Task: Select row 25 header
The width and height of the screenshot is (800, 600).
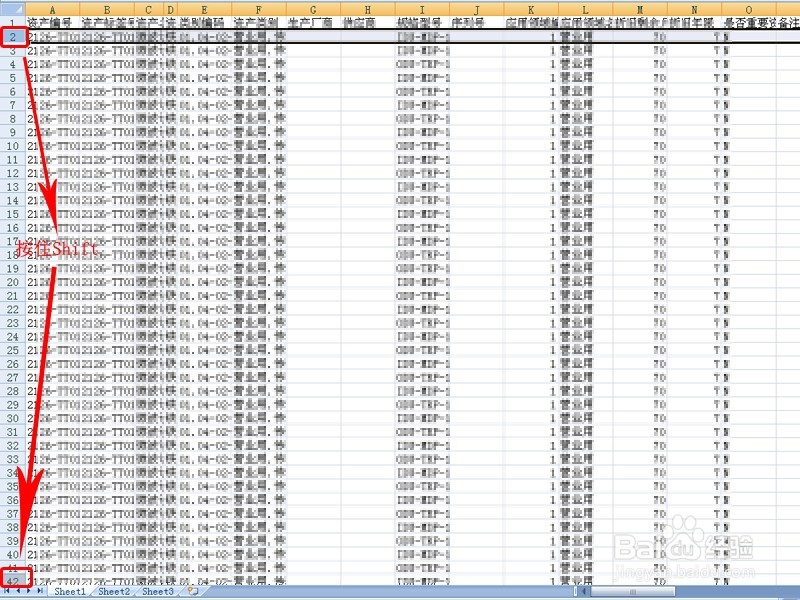Action: (12, 350)
